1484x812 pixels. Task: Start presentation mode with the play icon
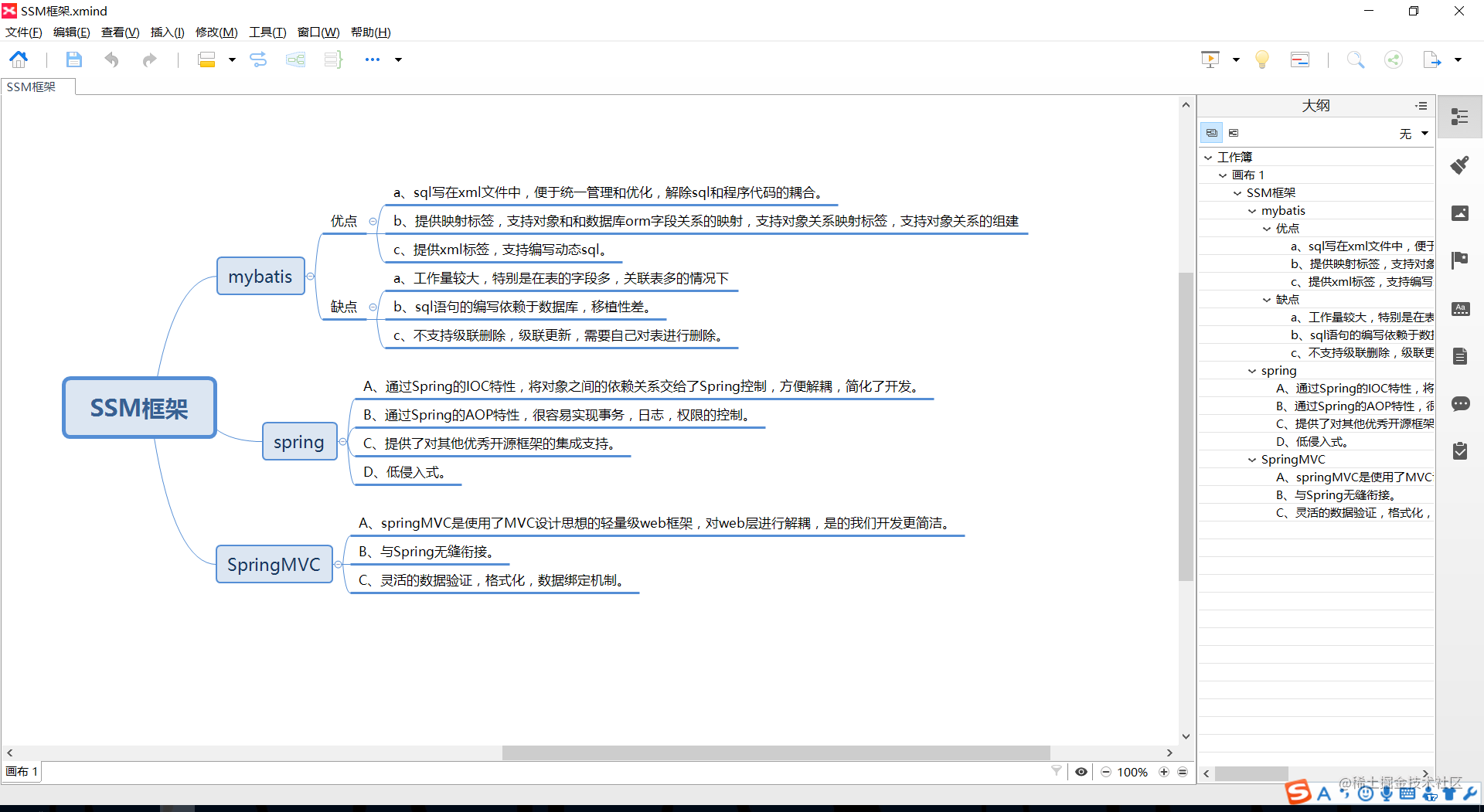1210,59
